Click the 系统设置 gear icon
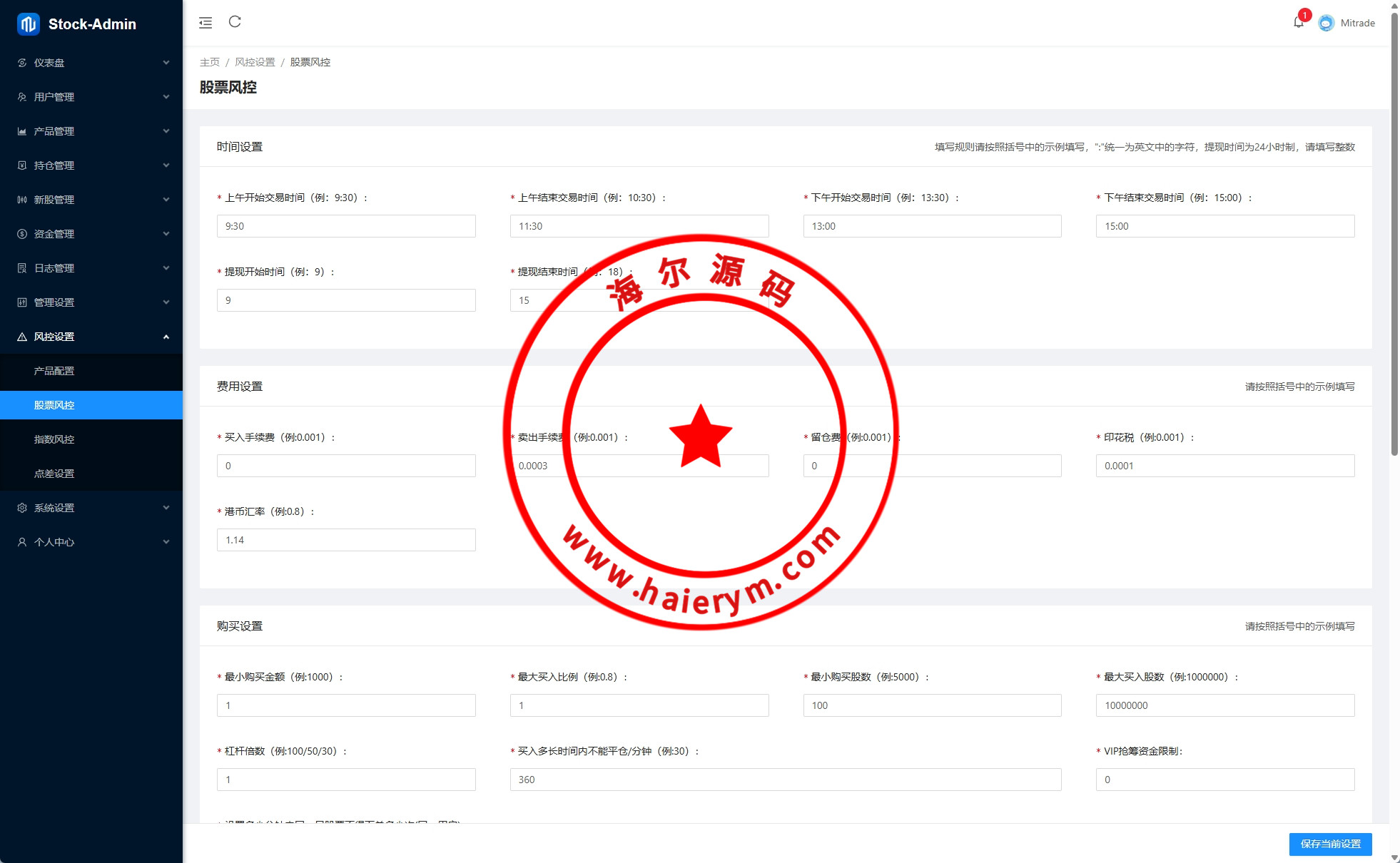 point(22,508)
